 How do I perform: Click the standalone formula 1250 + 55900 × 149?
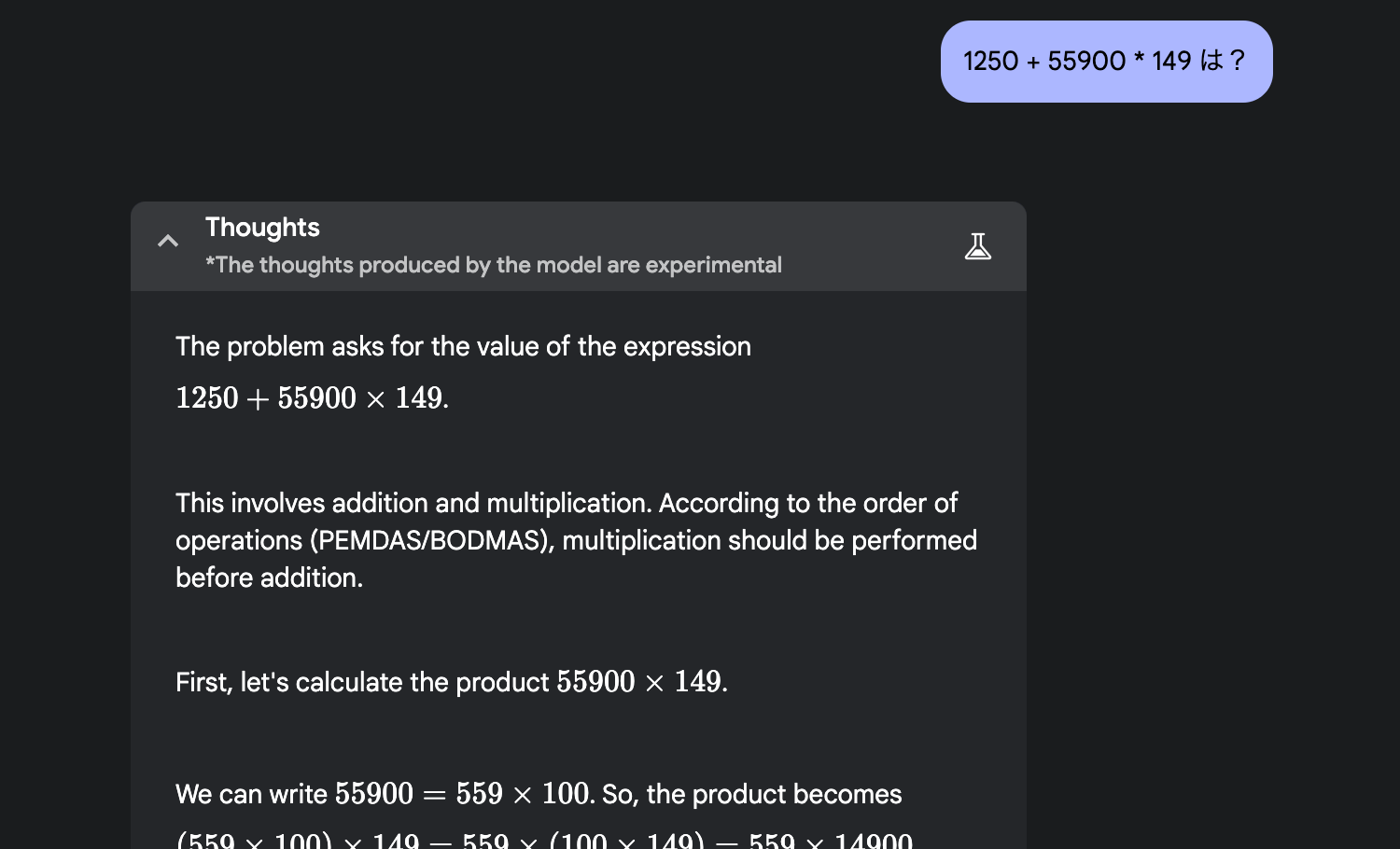pos(312,398)
